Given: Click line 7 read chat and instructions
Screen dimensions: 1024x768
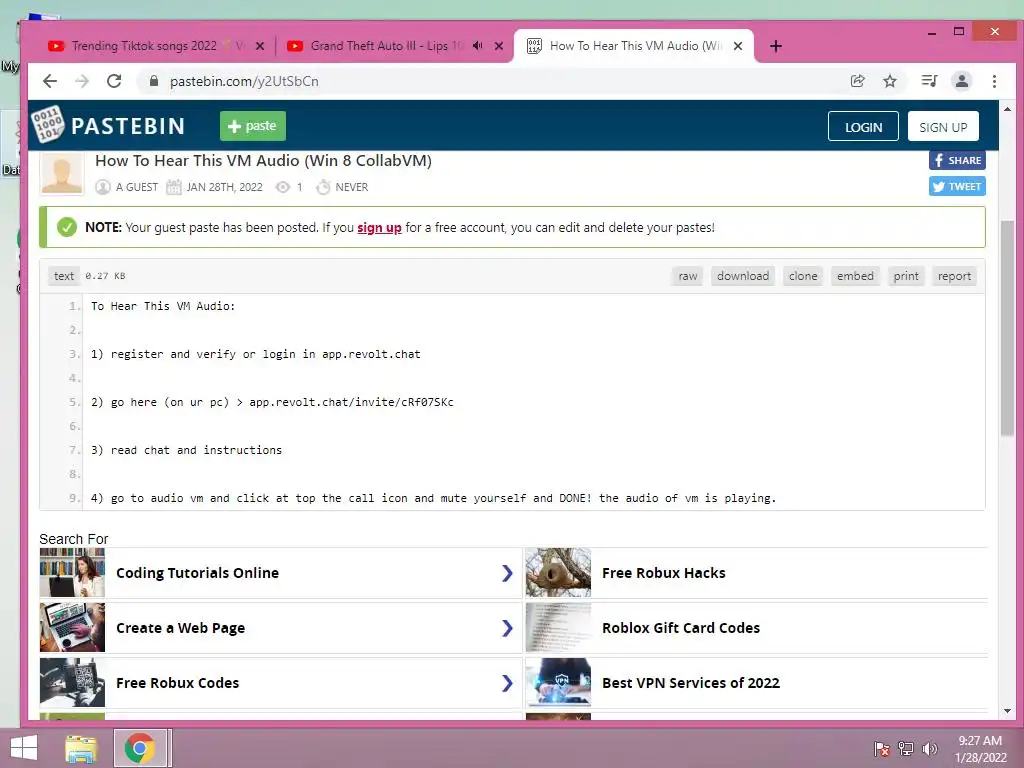Looking at the screenshot, I should point(186,450).
